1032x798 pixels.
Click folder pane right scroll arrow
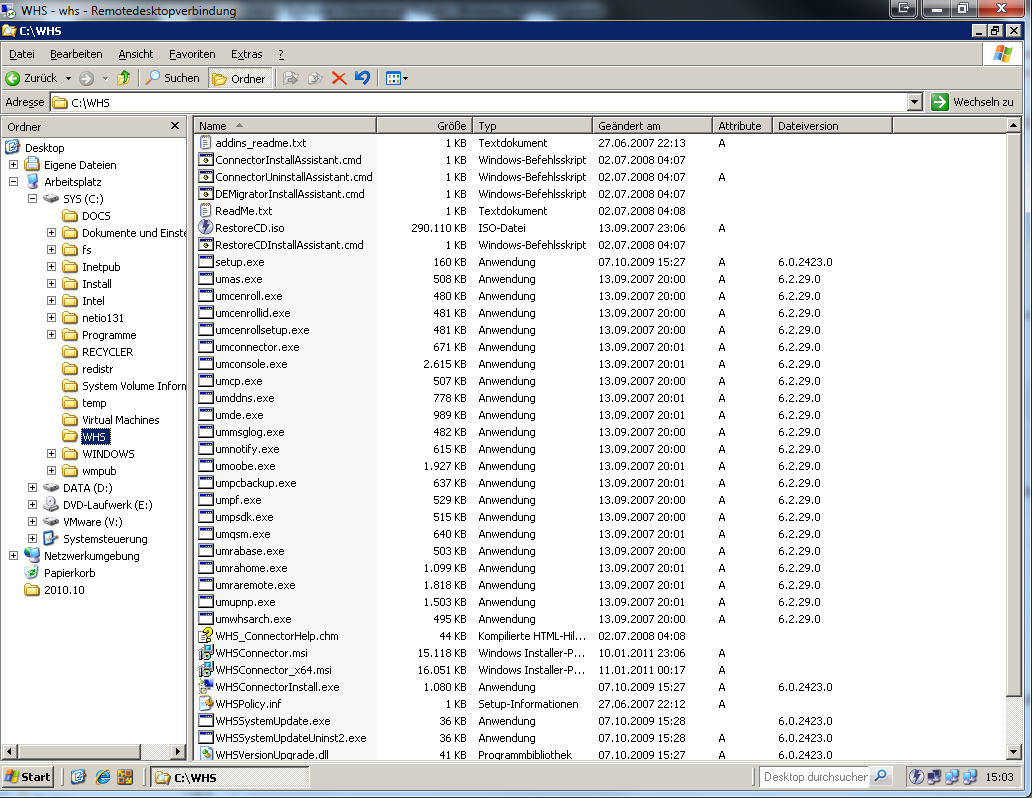[x=178, y=751]
